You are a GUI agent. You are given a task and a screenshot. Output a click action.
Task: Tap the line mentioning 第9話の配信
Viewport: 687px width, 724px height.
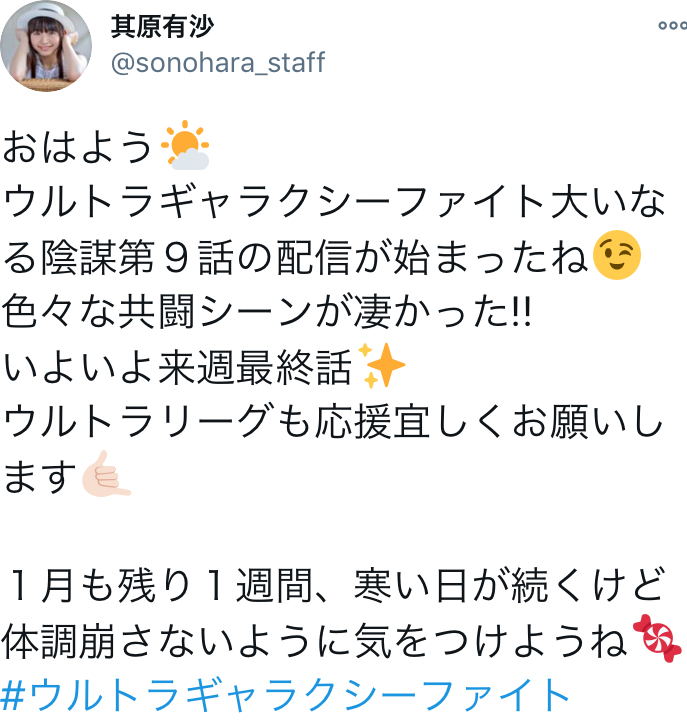point(296,257)
